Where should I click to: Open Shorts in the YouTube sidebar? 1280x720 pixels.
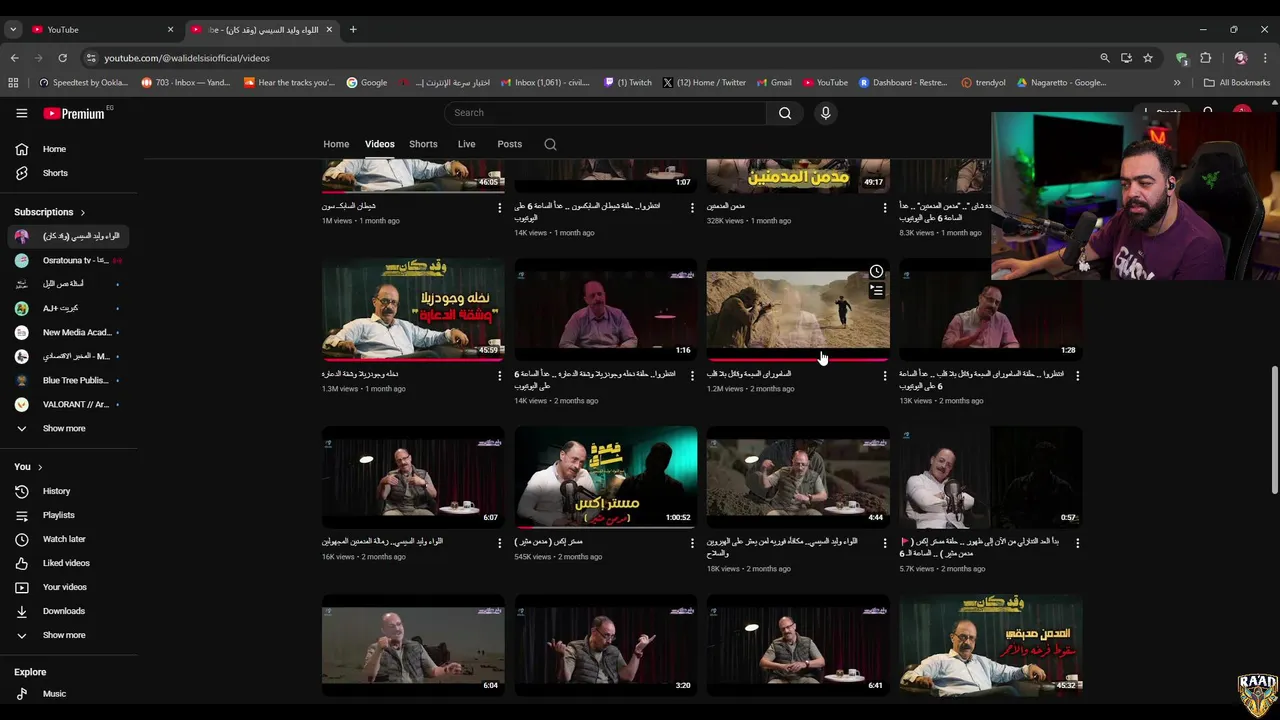click(69, 173)
